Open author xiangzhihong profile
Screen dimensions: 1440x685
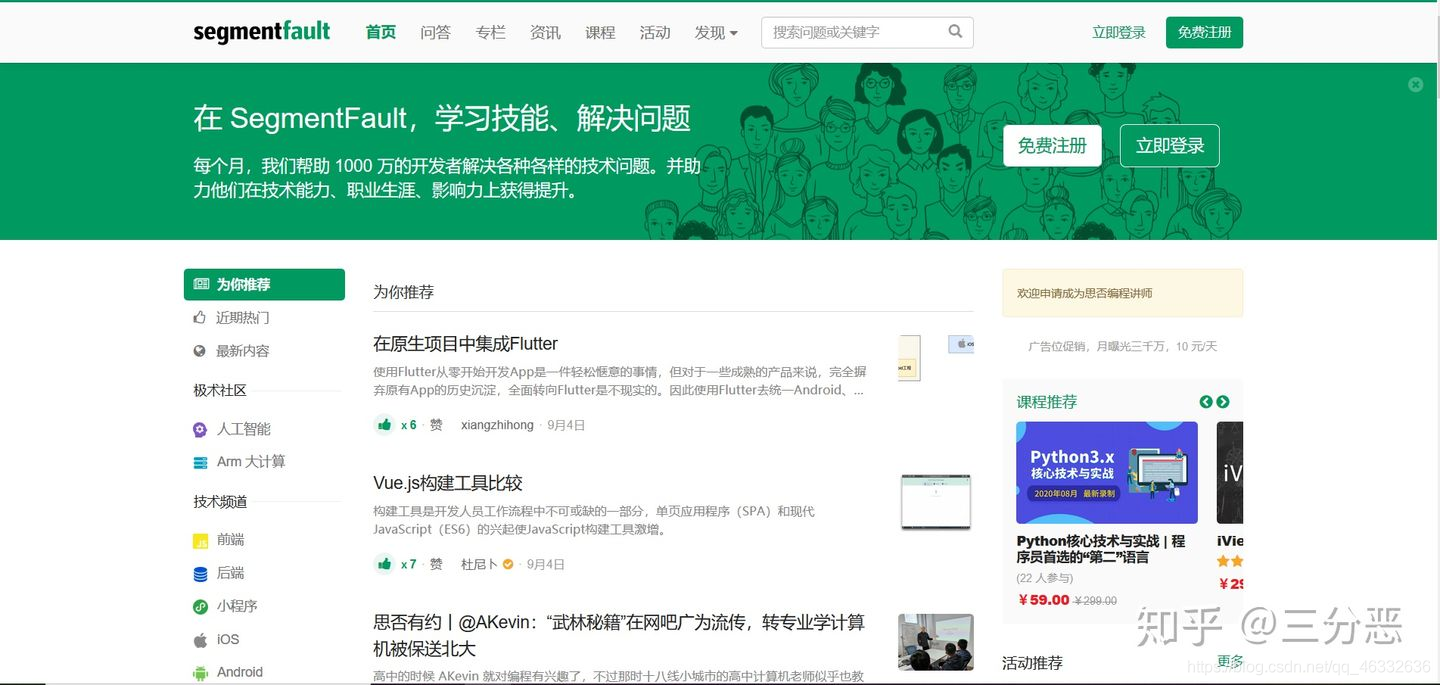click(x=497, y=425)
